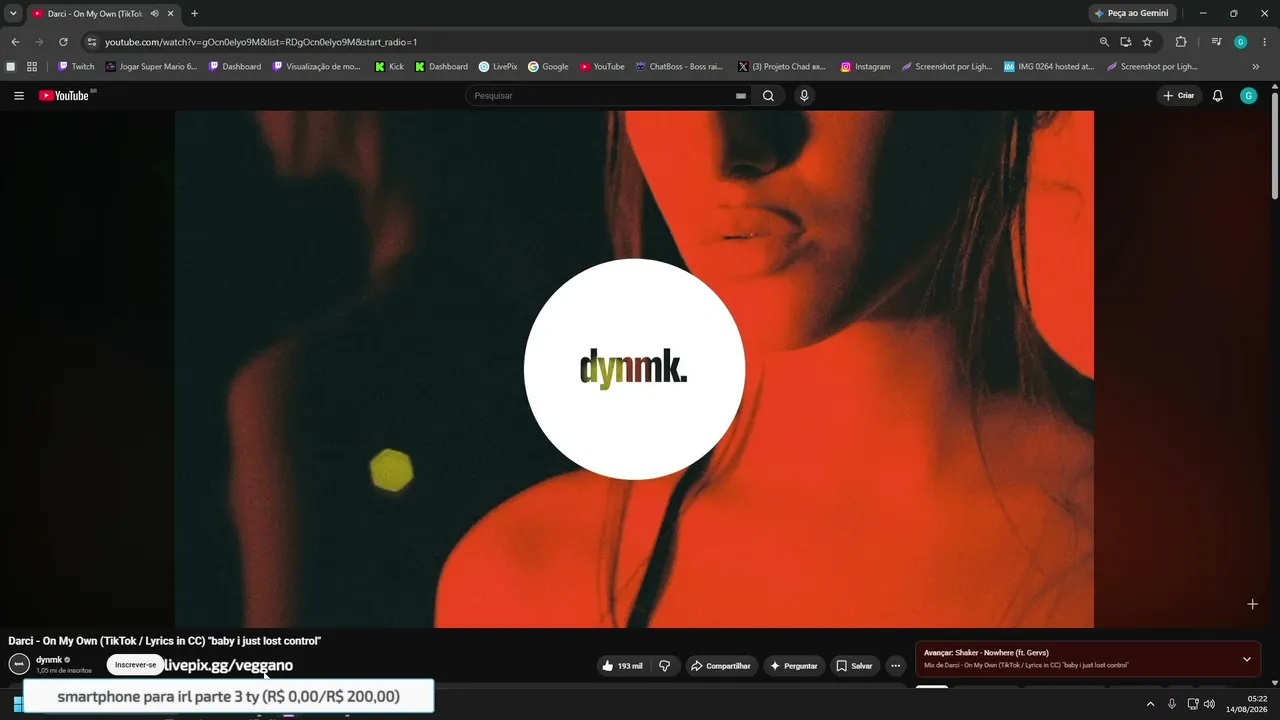
Task: Open the Jogar Super Mario 6 bookmark
Action: (x=152, y=67)
